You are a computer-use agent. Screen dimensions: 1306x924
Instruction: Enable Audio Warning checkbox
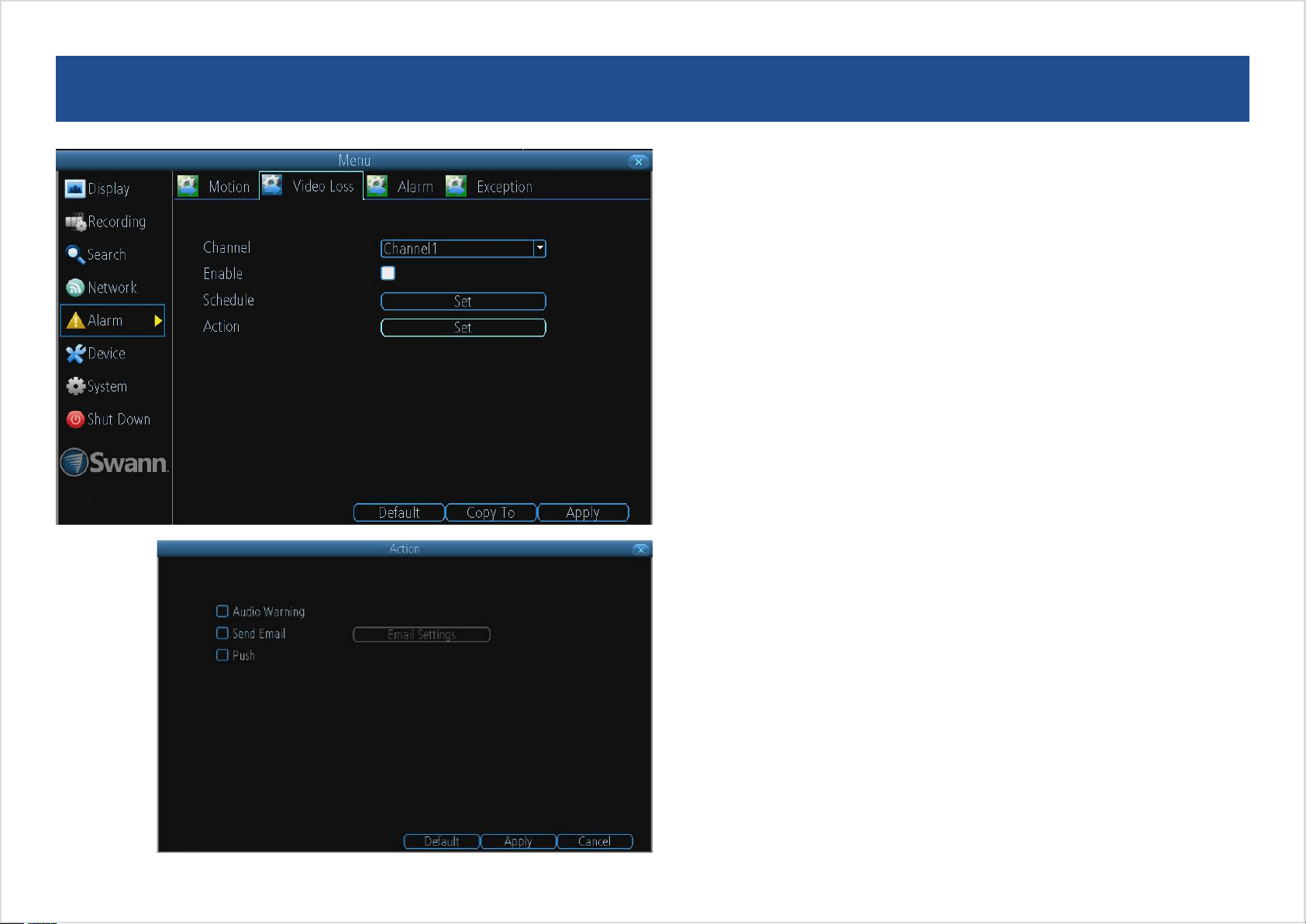pyautogui.click(x=222, y=611)
